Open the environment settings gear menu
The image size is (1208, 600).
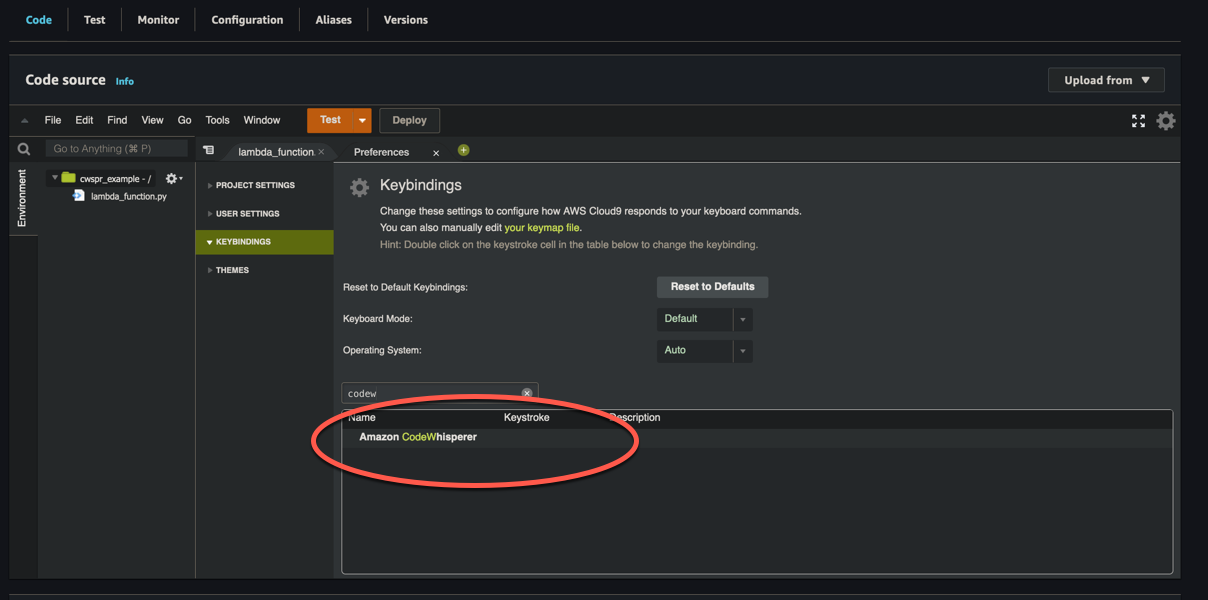pos(172,177)
